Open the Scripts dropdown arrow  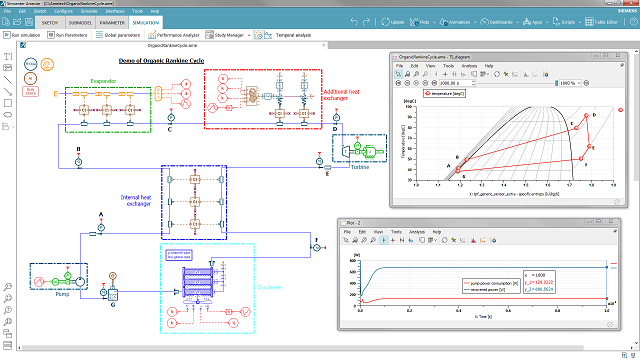click(580, 22)
